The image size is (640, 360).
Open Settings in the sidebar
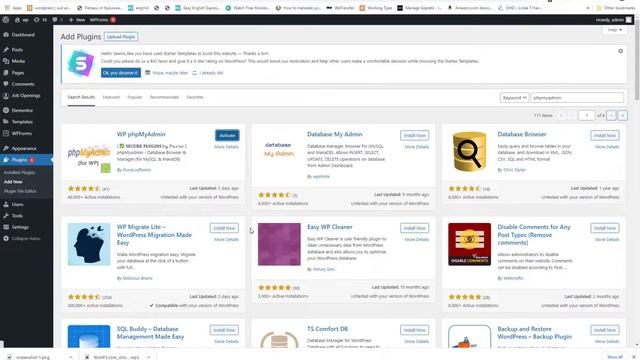pos(20,227)
